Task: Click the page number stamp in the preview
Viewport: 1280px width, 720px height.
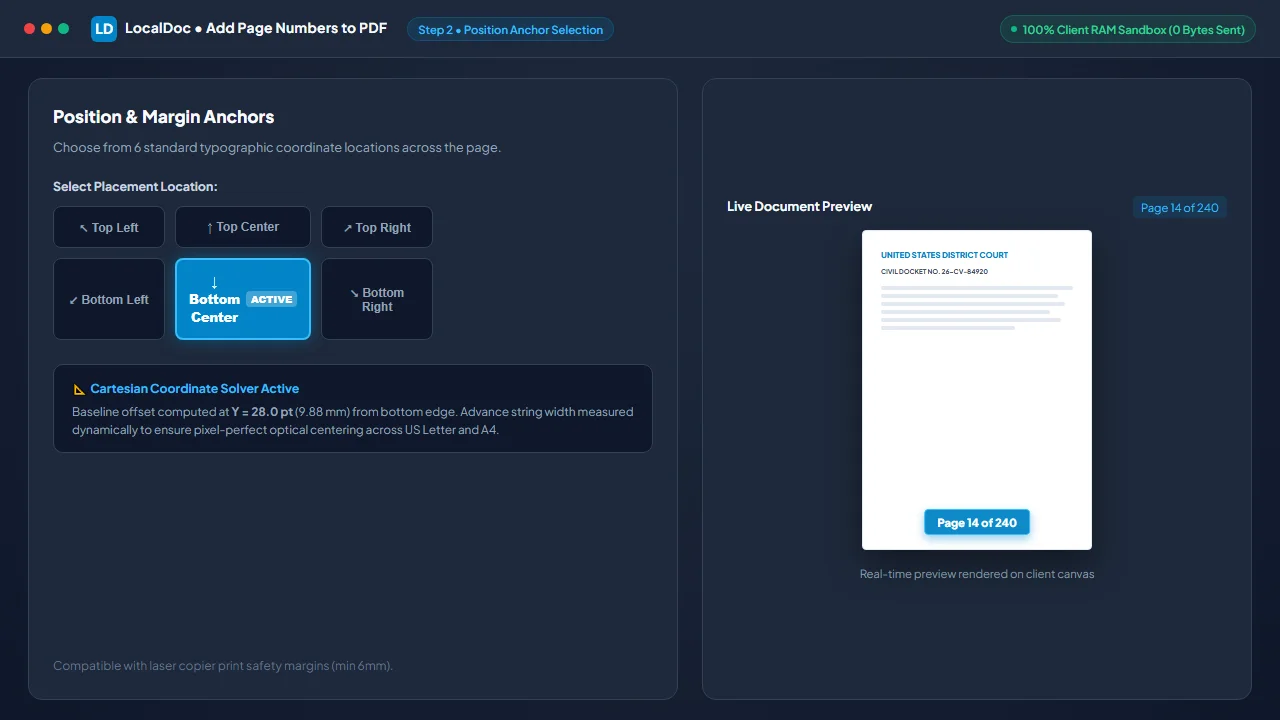Action: [977, 522]
